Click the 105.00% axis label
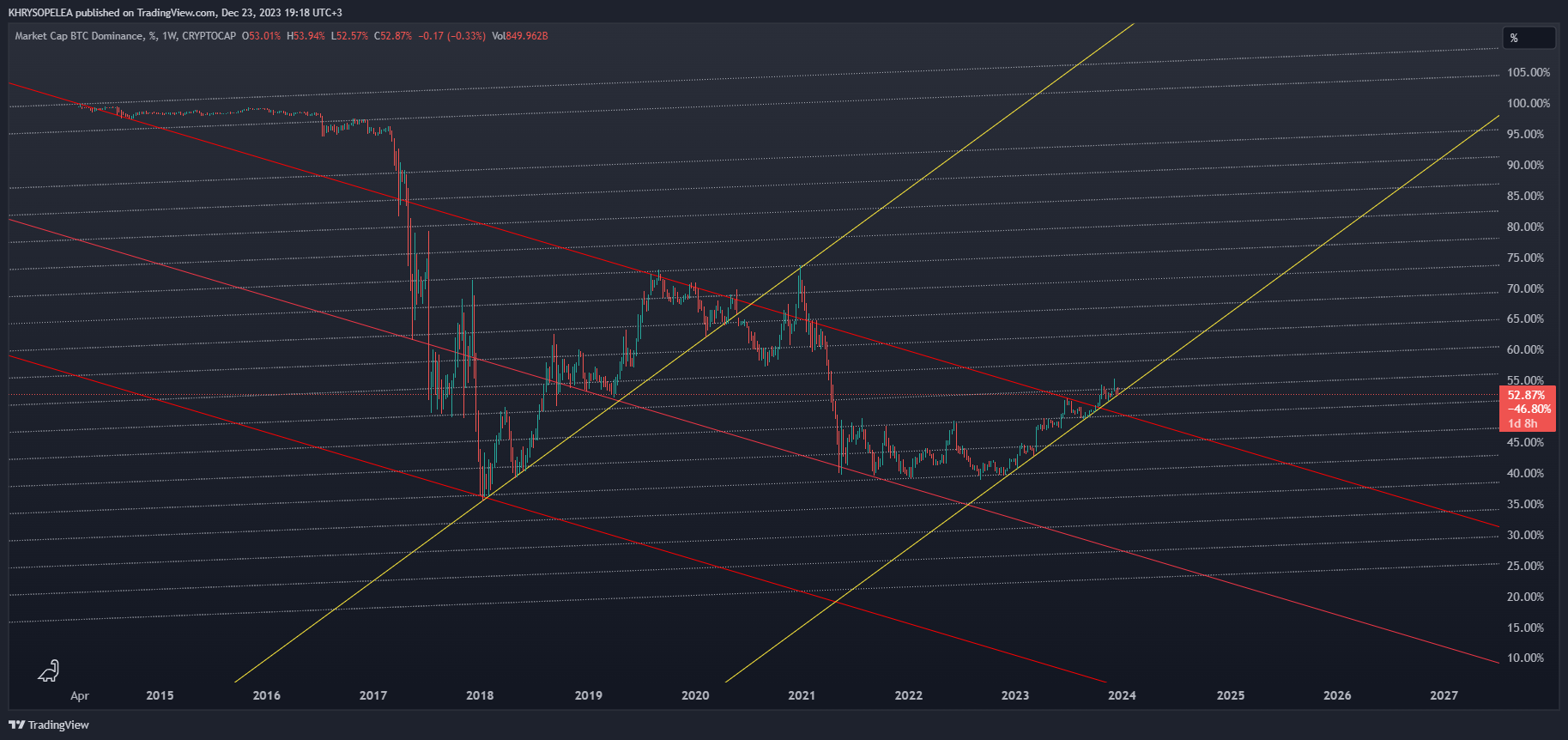1568x740 pixels. (x=1529, y=72)
